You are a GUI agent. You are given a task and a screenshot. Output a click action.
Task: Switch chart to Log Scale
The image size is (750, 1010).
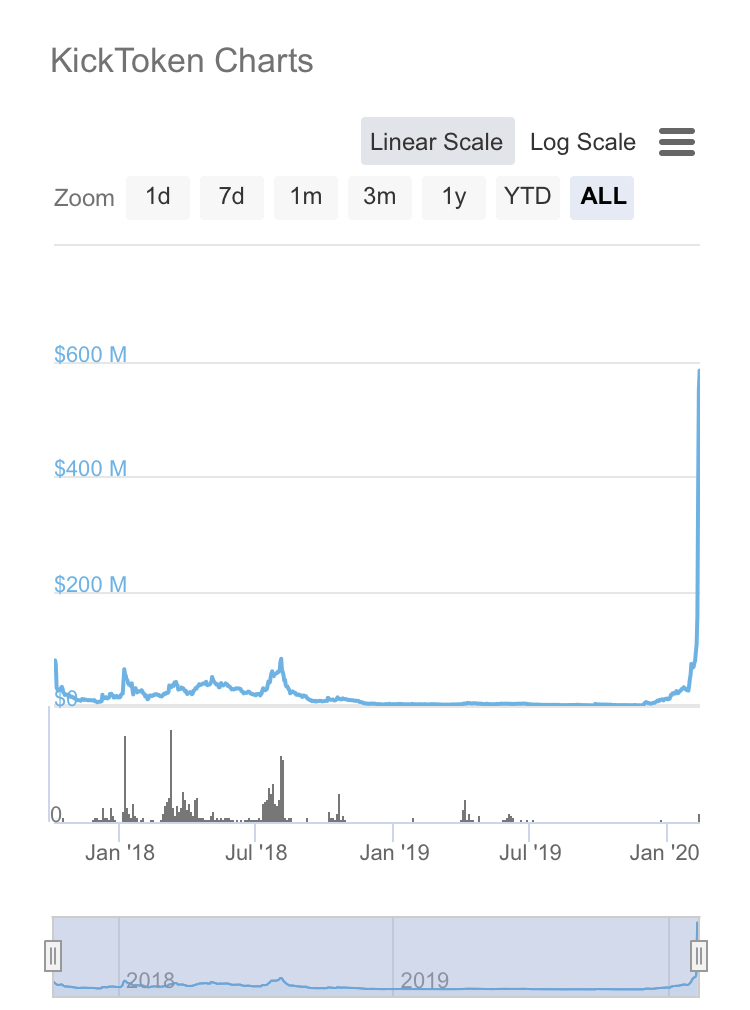(582, 142)
